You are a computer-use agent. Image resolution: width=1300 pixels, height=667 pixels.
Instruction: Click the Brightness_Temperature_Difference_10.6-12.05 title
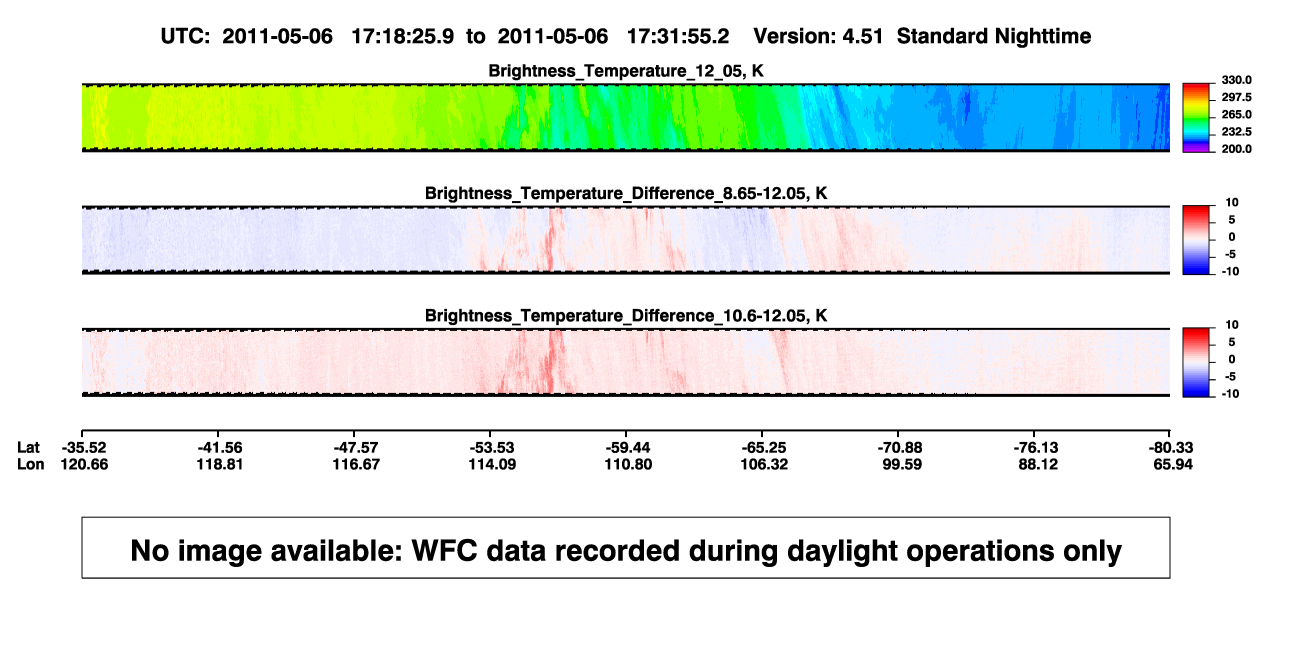(x=626, y=316)
